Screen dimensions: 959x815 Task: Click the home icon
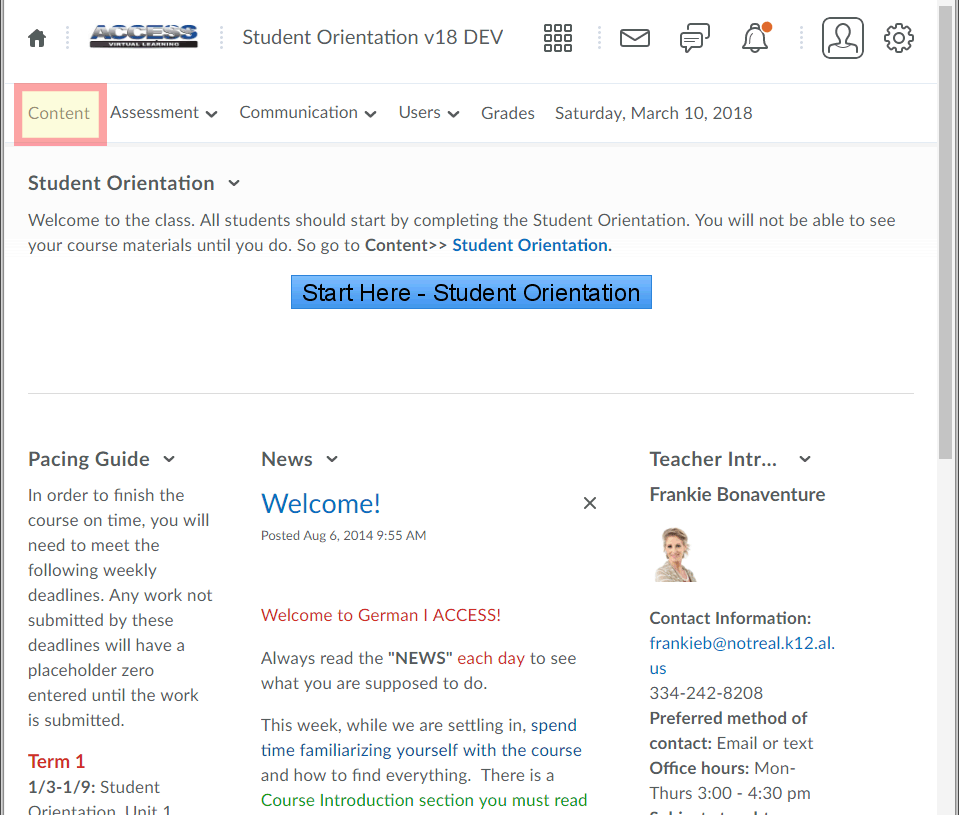click(x=37, y=39)
